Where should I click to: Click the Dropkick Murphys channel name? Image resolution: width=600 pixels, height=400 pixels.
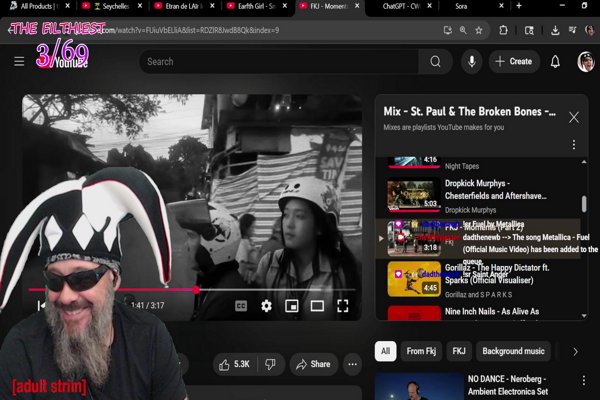click(x=470, y=210)
